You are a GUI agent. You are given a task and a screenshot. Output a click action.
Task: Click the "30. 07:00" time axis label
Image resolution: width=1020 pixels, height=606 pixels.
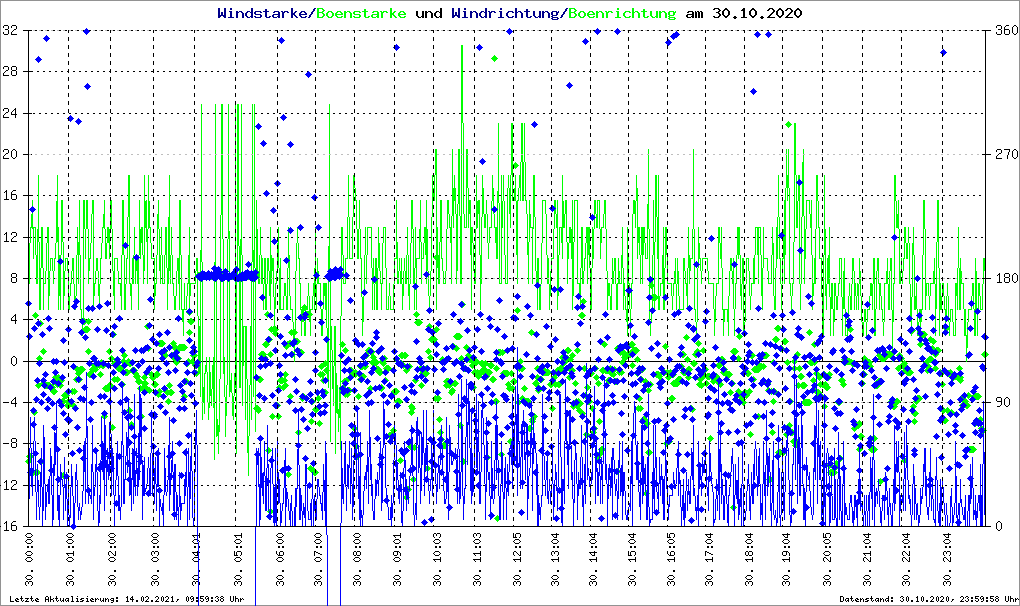coord(319,561)
